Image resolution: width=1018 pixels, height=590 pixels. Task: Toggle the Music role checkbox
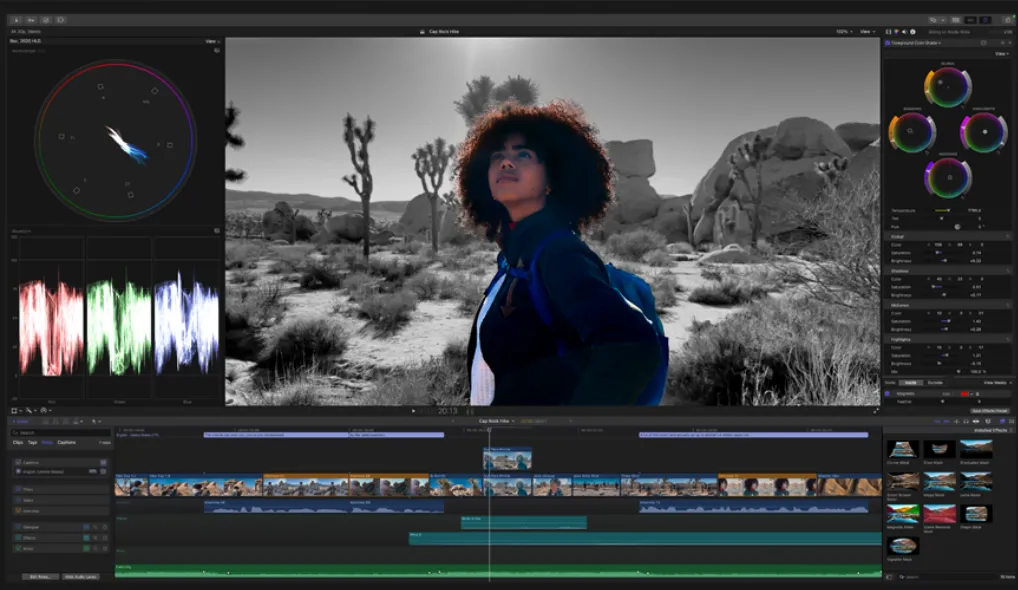18,548
